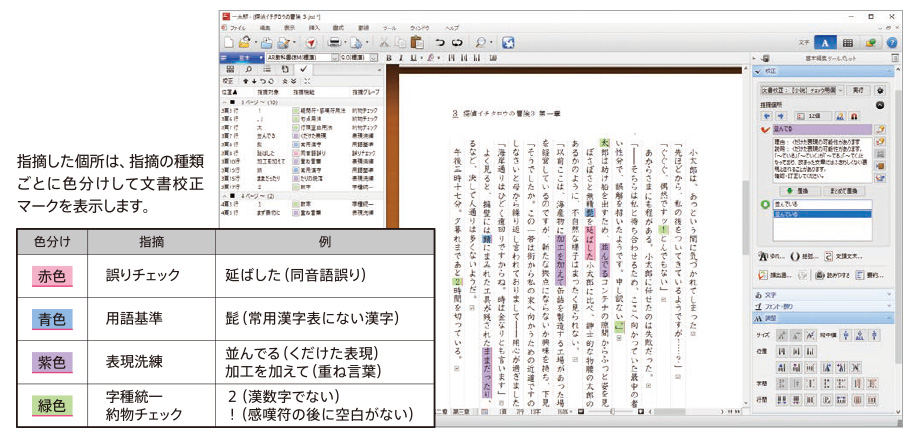Toggle underline formatting (U)
The height and width of the screenshot is (447, 920).
pyautogui.click(x=413, y=58)
